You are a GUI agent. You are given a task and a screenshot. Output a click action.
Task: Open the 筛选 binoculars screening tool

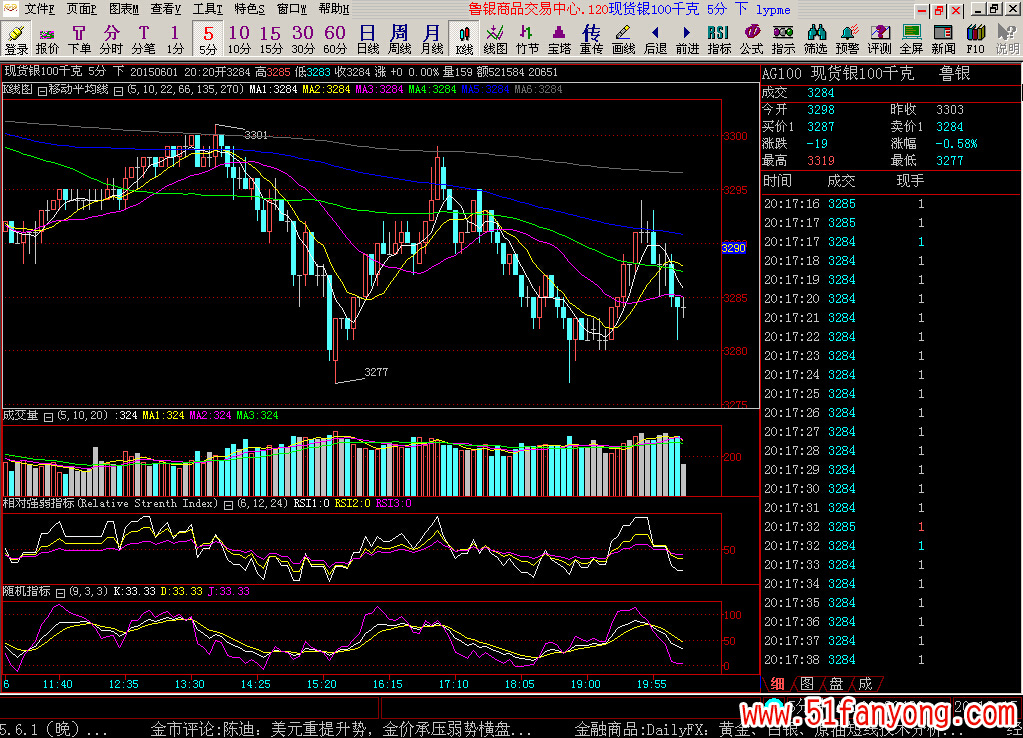pos(816,39)
